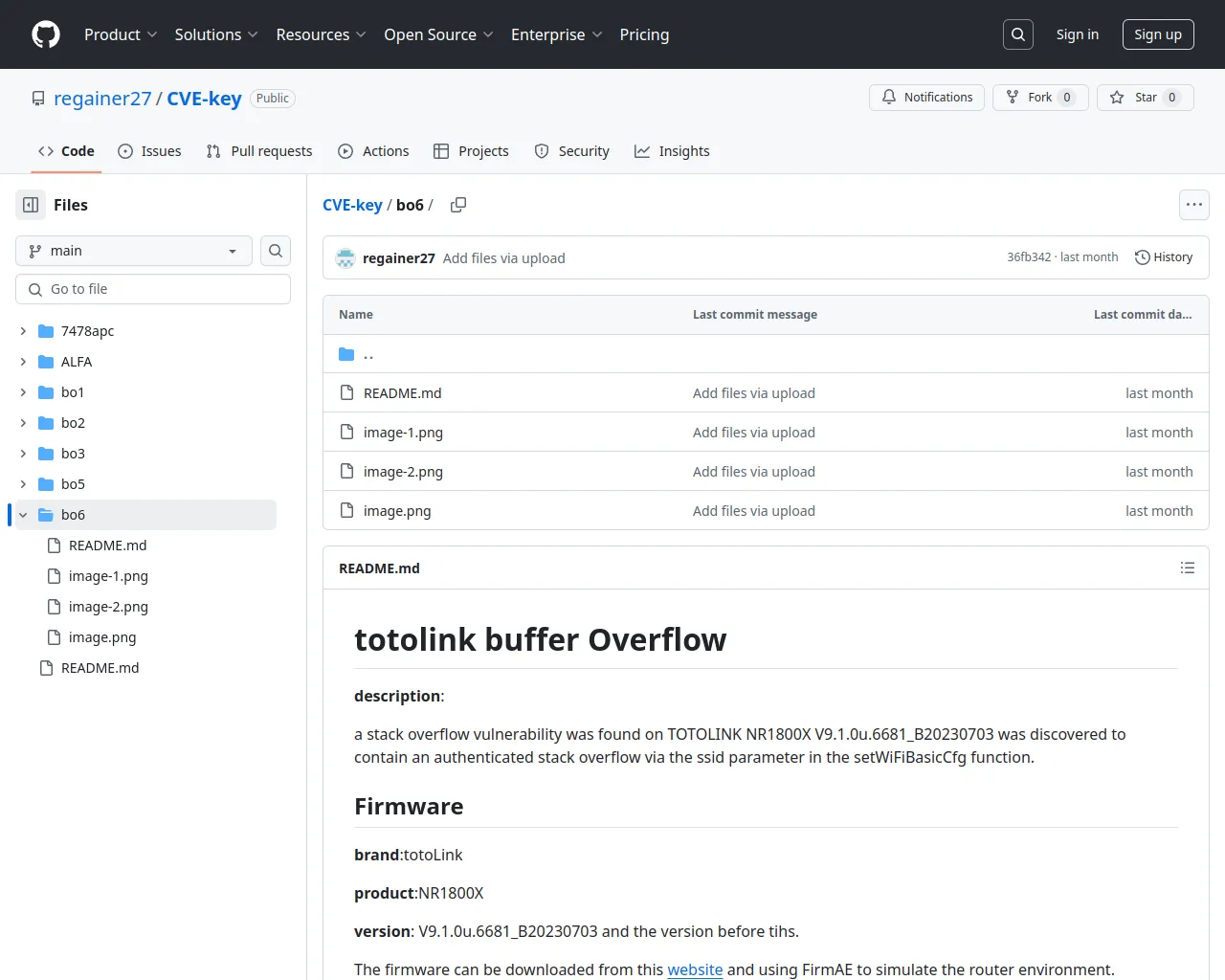The height and width of the screenshot is (980, 1225).
Task: Open regainer27 owner link
Action: [x=102, y=99]
